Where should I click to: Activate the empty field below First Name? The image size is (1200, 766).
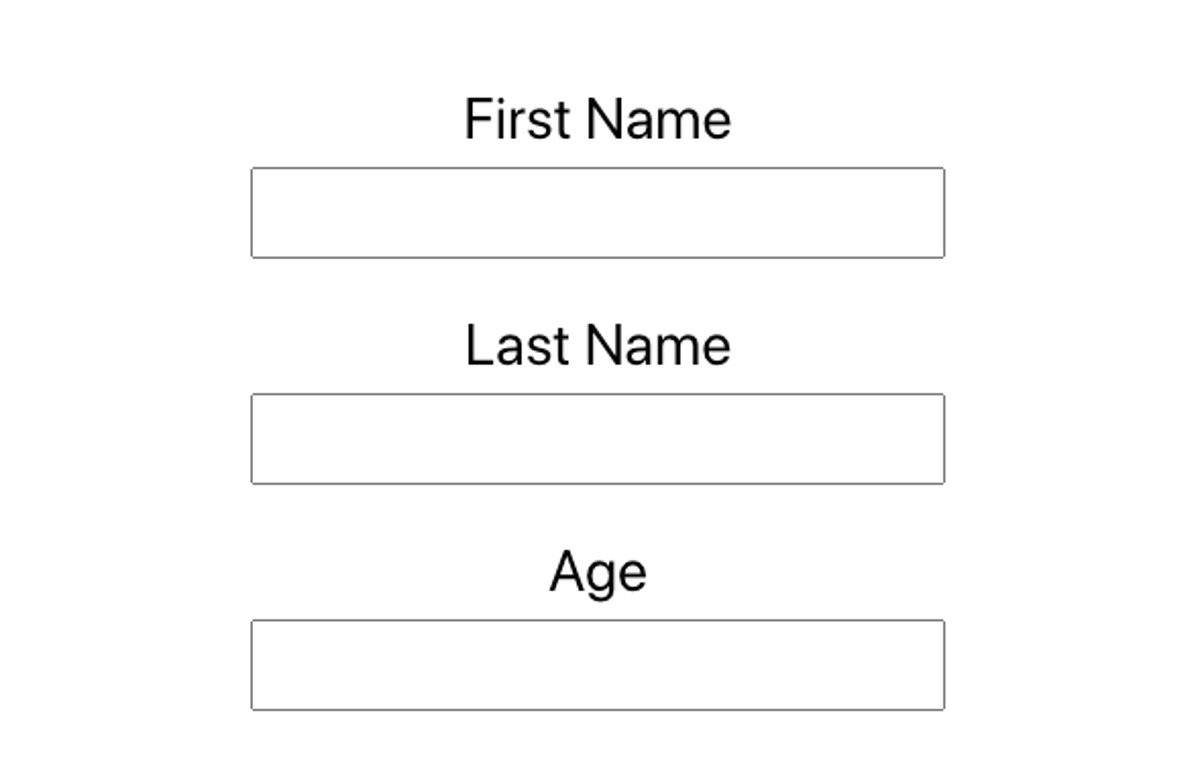point(597,213)
